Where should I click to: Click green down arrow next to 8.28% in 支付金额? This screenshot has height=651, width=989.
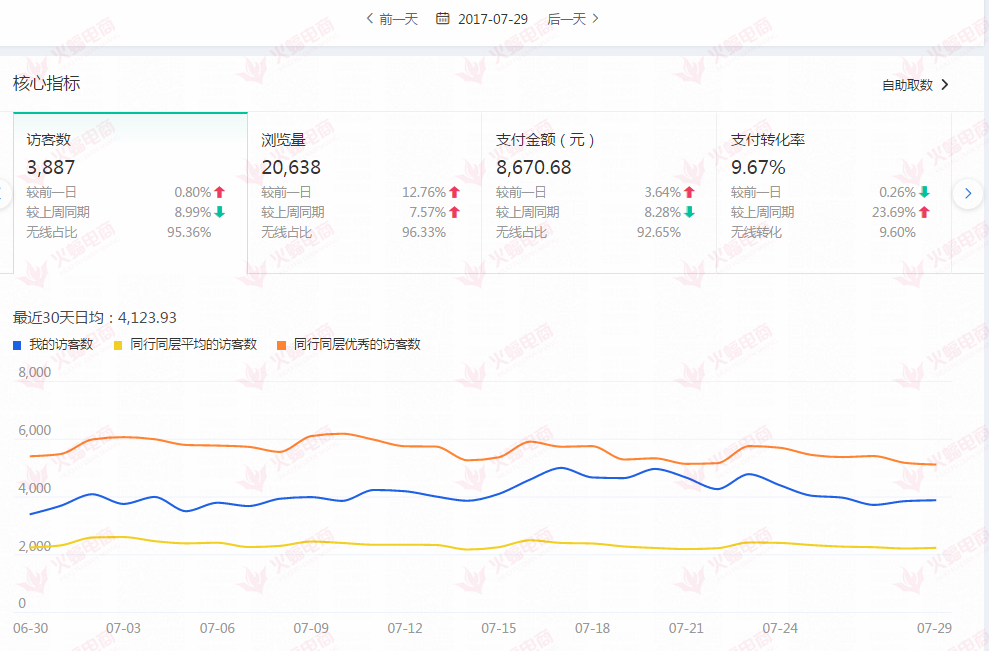(689, 212)
